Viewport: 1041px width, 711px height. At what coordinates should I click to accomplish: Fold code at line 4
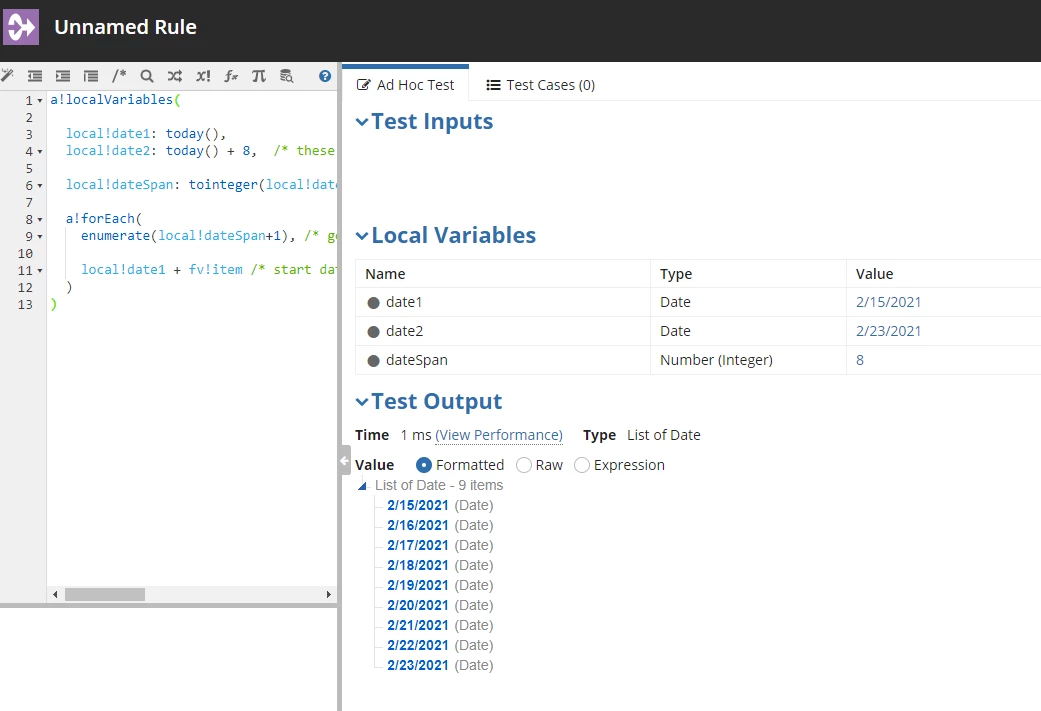(x=40, y=152)
